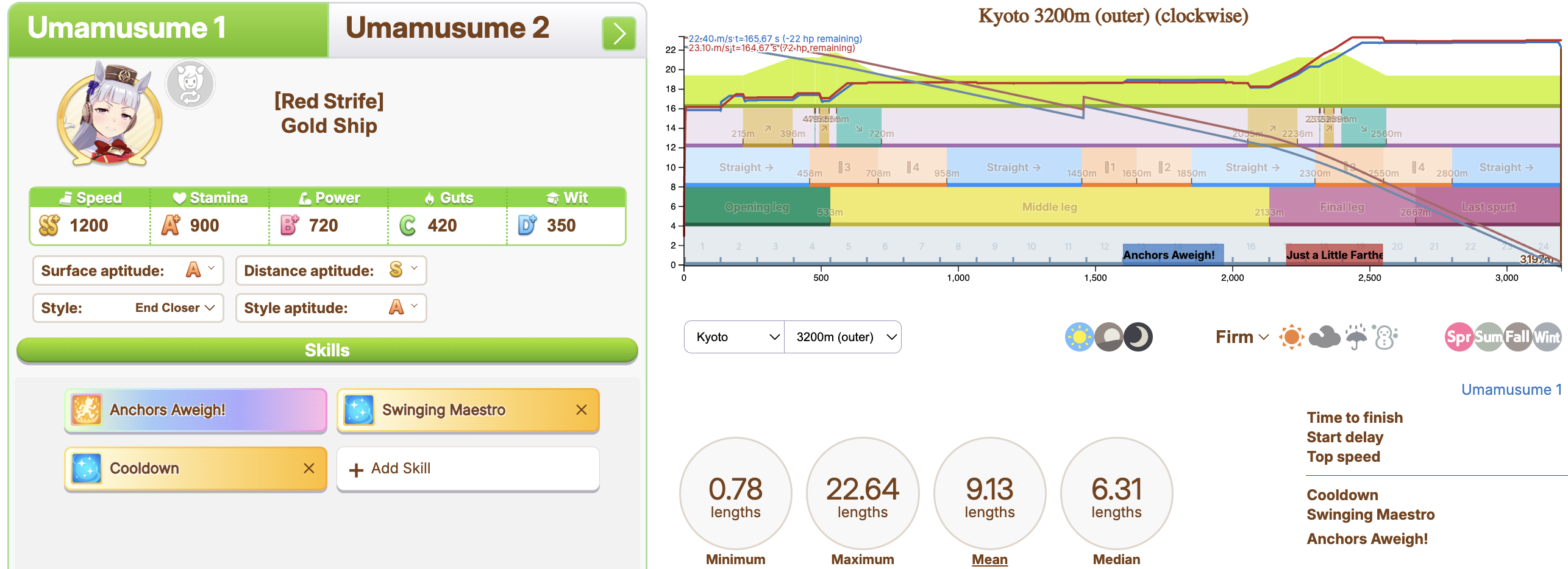Click the Umamusume 1 column header
This screenshot has height=569, width=1568.
1511,390
